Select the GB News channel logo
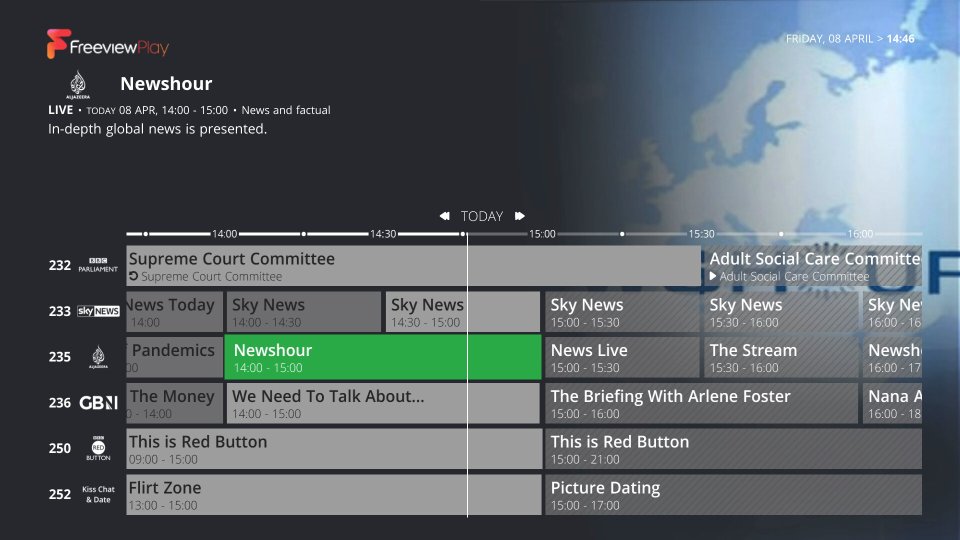Image resolution: width=960 pixels, height=540 pixels. click(x=98, y=403)
